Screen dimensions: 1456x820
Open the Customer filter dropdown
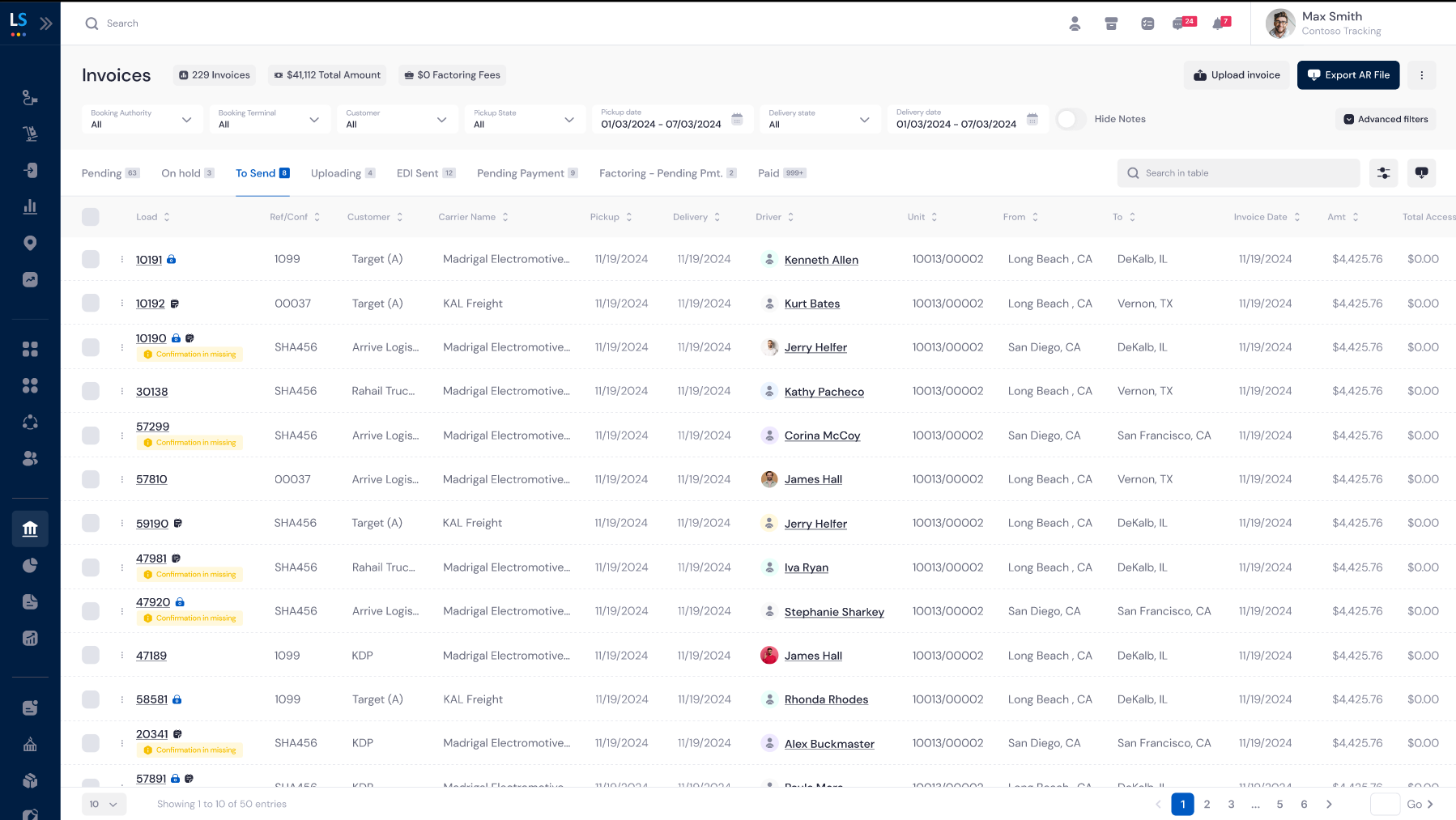[x=398, y=119]
